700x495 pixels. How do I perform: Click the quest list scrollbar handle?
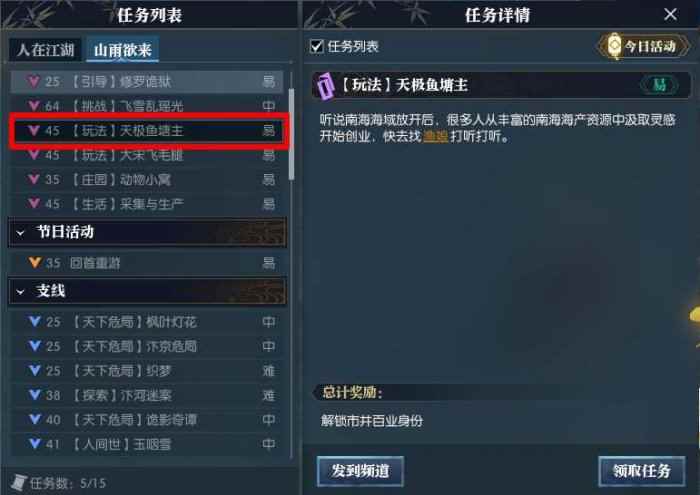pos(292,134)
